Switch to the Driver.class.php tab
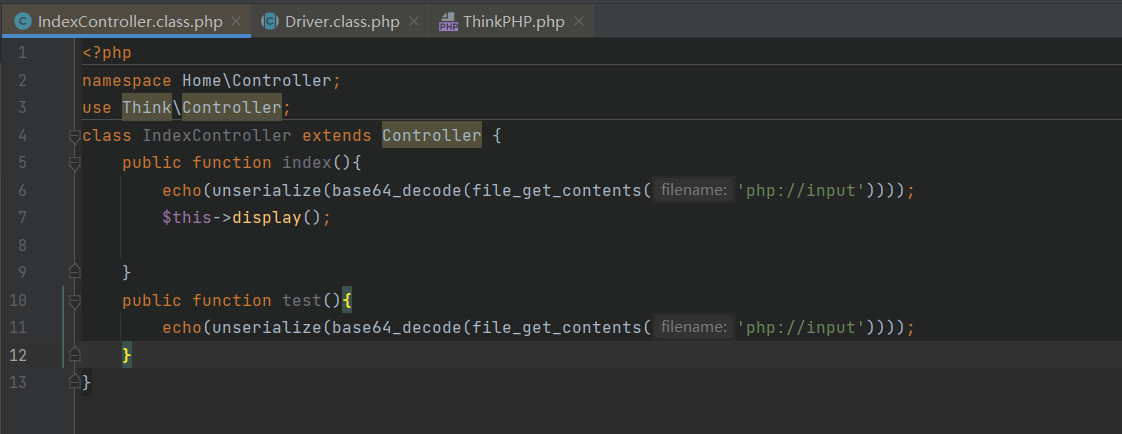 (342, 22)
